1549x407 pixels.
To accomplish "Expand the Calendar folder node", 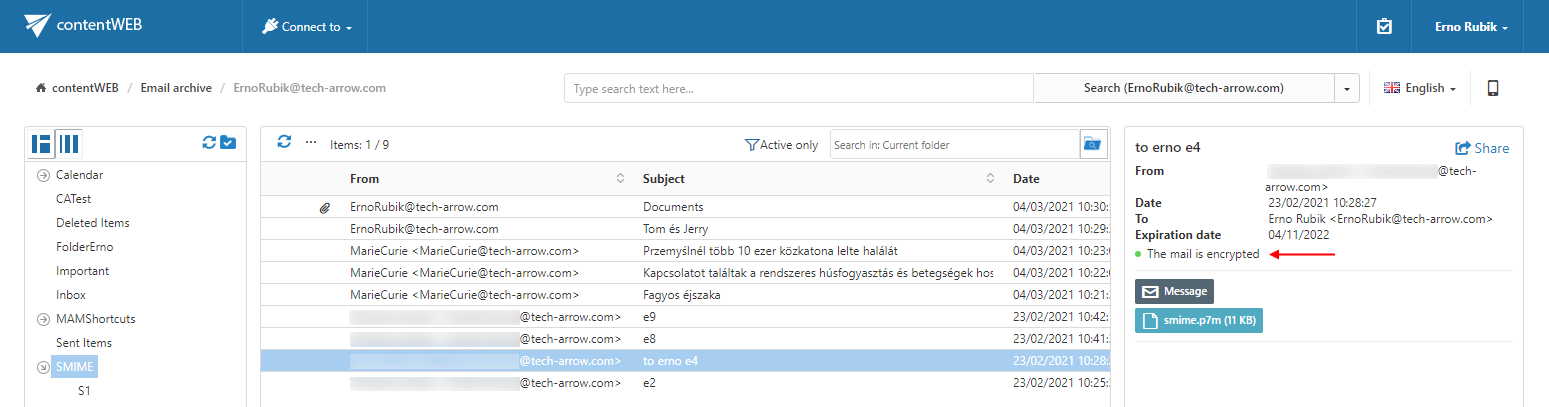I will point(43,175).
